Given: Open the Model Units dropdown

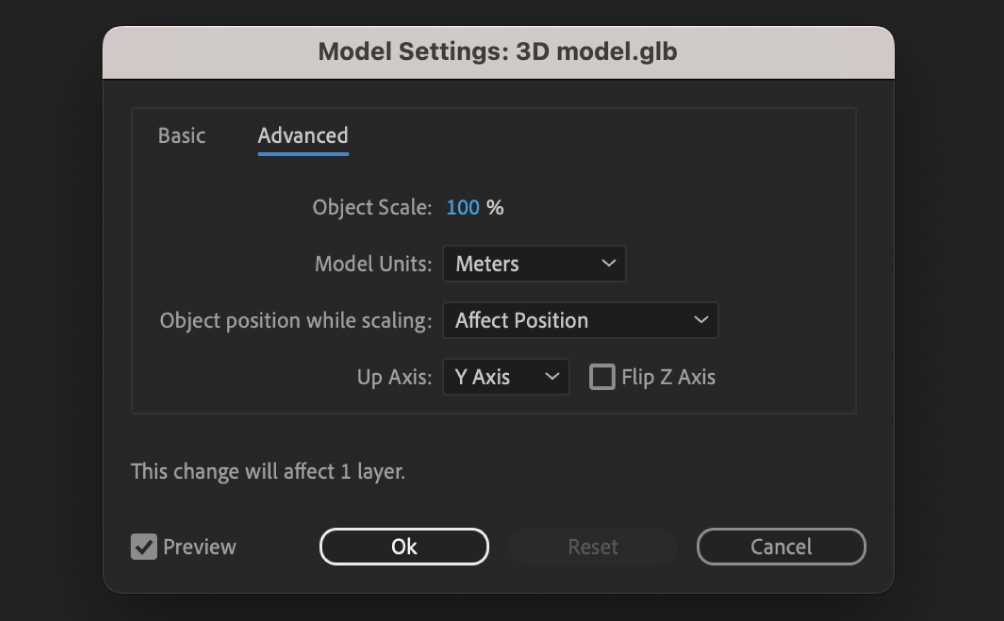Looking at the screenshot, I should [x=534, y=263].
